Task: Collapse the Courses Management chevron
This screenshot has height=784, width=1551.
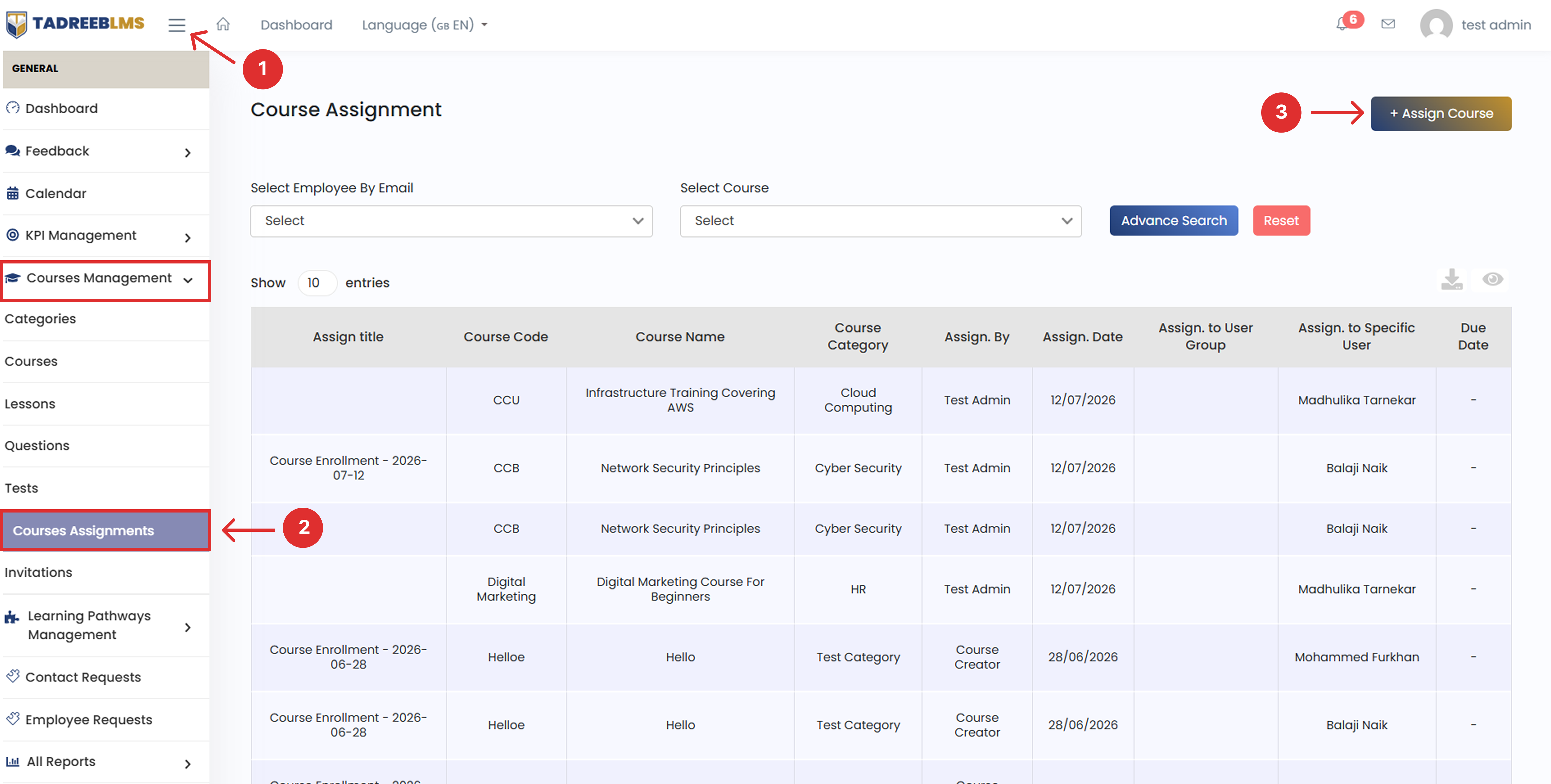Action: point(188,280)
